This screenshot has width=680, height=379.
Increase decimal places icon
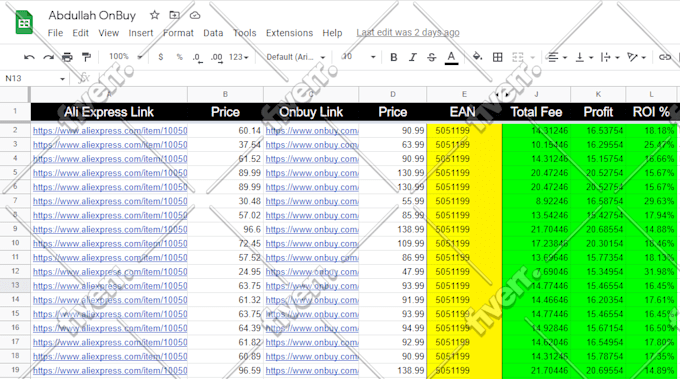point(217,57)
